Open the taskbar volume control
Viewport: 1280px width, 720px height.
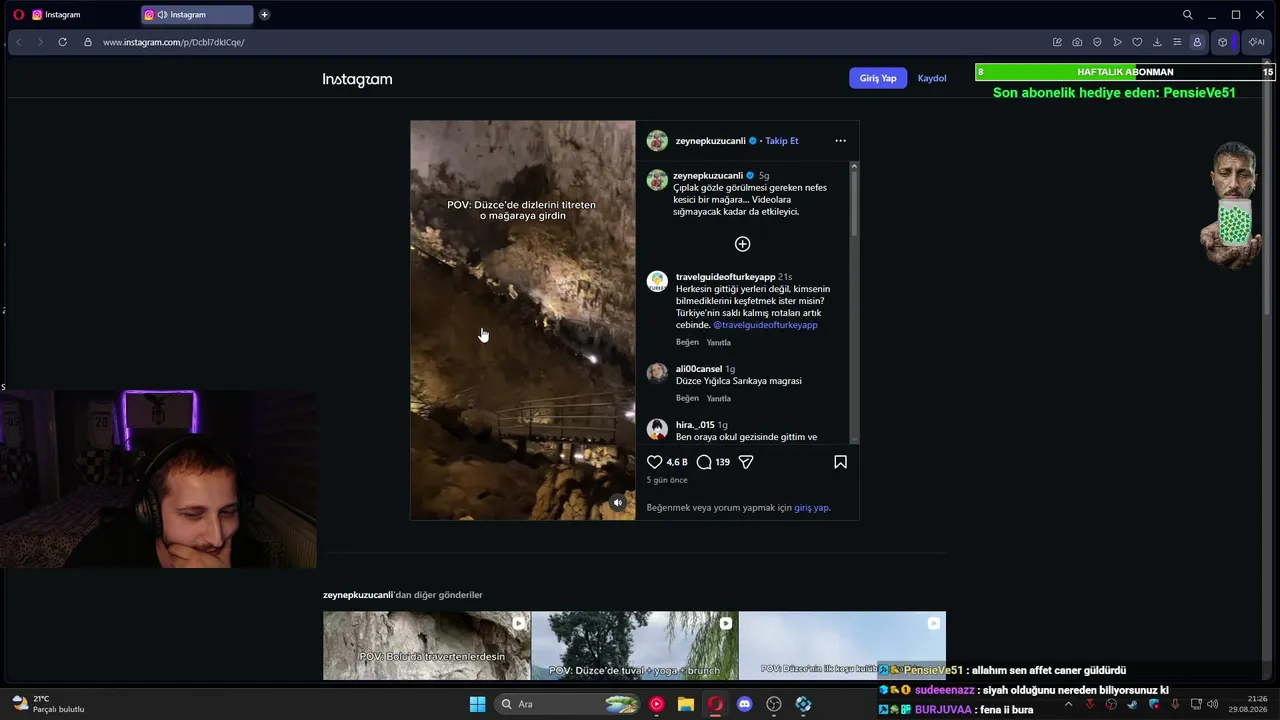pyautogui.click(x=1213, y=704)
